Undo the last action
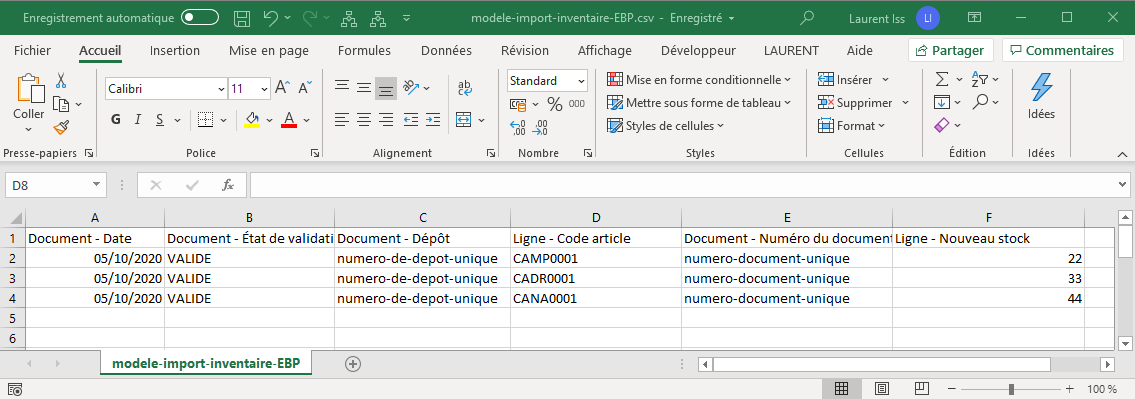1135x399 pixels. point(271,17)
